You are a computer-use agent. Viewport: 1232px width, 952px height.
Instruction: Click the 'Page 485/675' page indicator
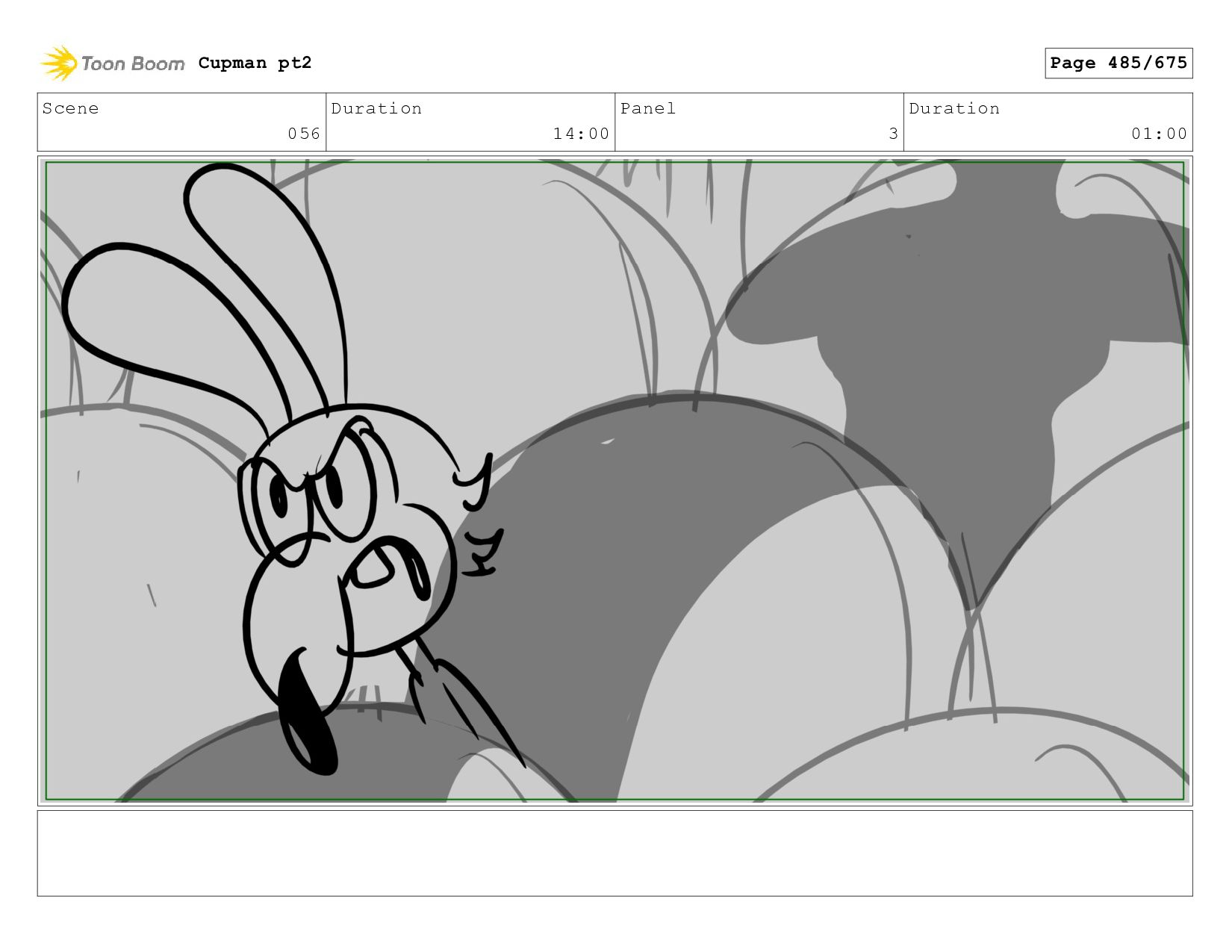(x=1119, y=63)
